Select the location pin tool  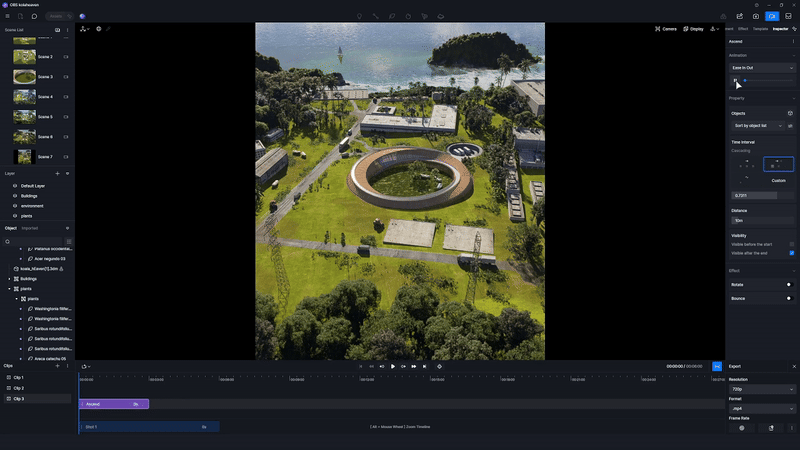click(359, 16)
